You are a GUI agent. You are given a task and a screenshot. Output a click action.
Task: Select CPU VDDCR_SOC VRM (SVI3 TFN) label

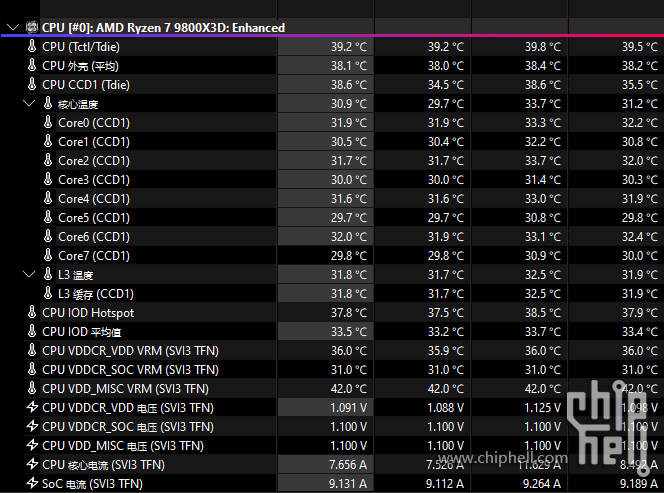pos(130,370)
